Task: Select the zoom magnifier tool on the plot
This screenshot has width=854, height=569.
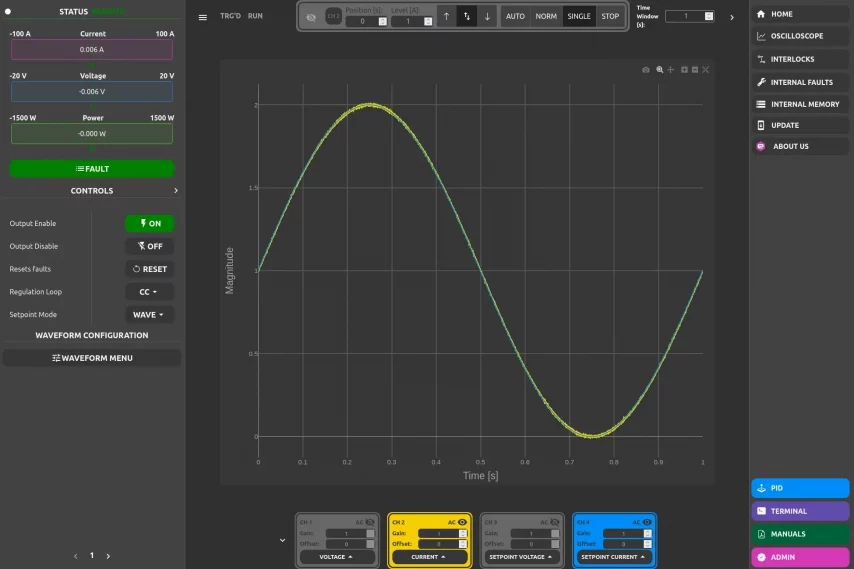Action: coord(659,70)
